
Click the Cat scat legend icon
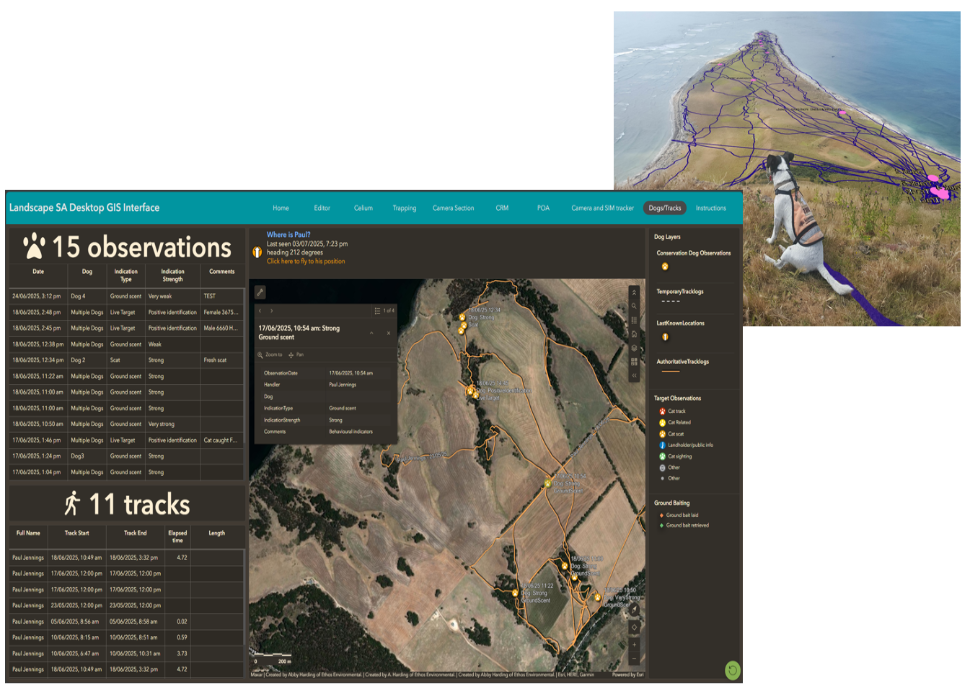662,434
